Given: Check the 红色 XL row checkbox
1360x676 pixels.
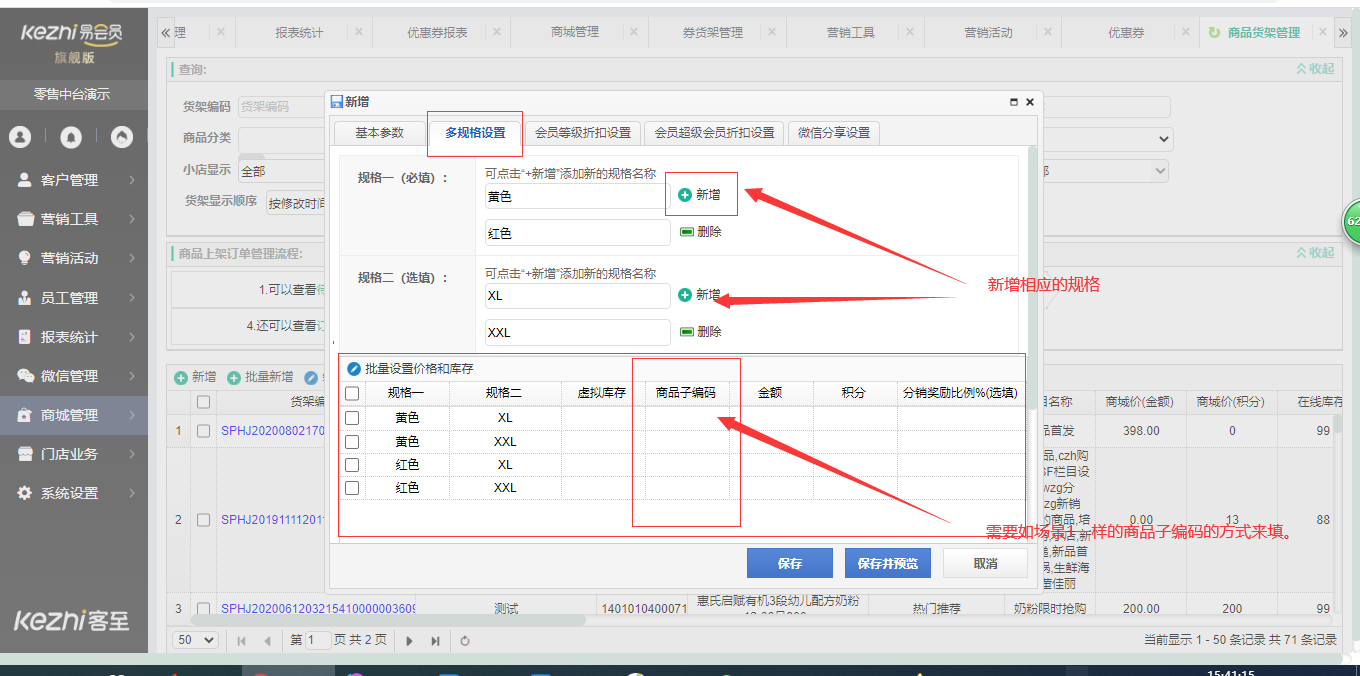Looking at the screenshot, I should (x=352, y=465).
